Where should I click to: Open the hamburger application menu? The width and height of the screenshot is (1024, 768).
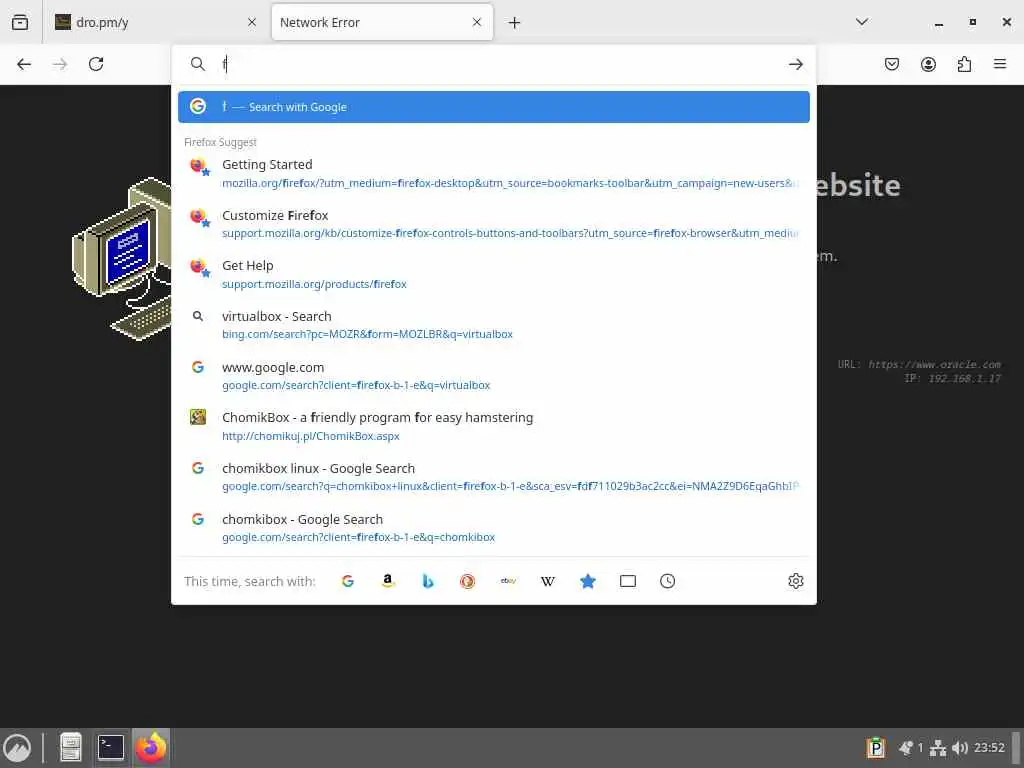coord(1000,64)
